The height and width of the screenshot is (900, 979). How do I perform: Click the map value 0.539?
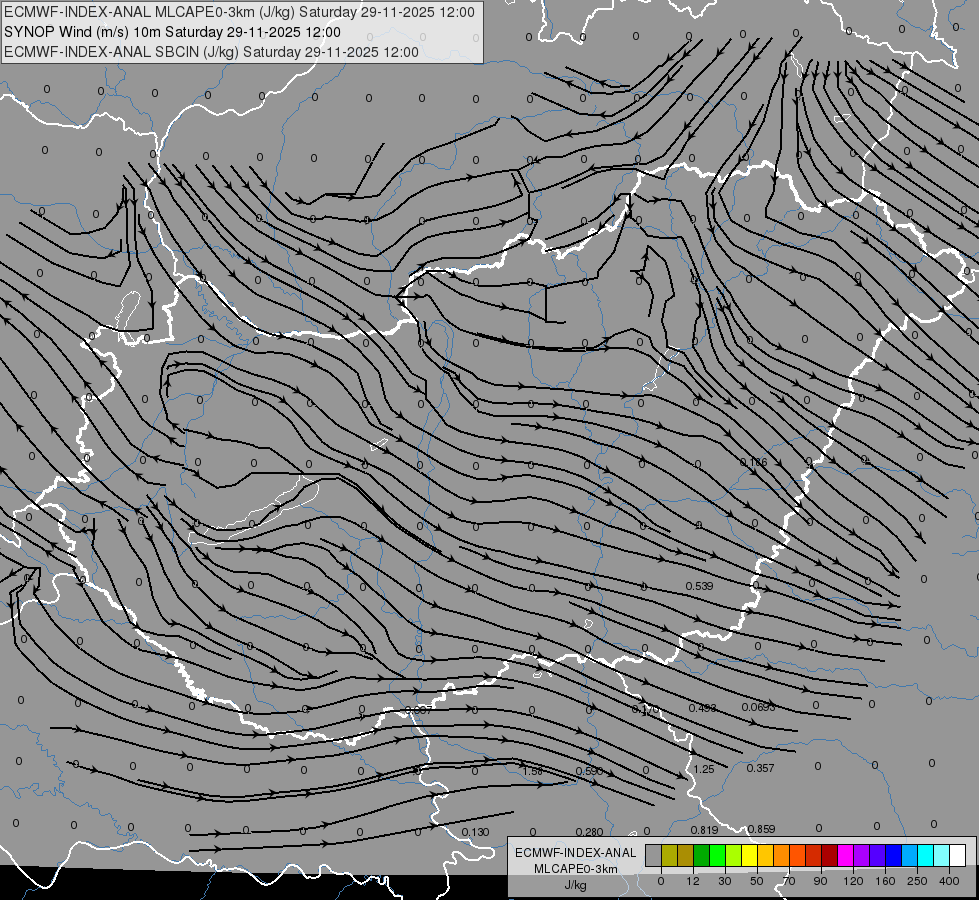point(699,586)
